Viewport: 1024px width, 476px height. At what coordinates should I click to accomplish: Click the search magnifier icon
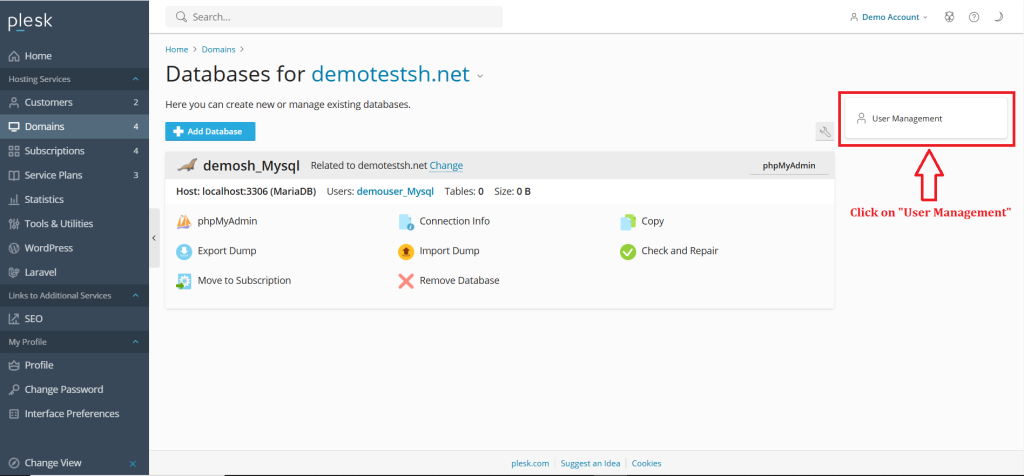click(x=182, y=17)
